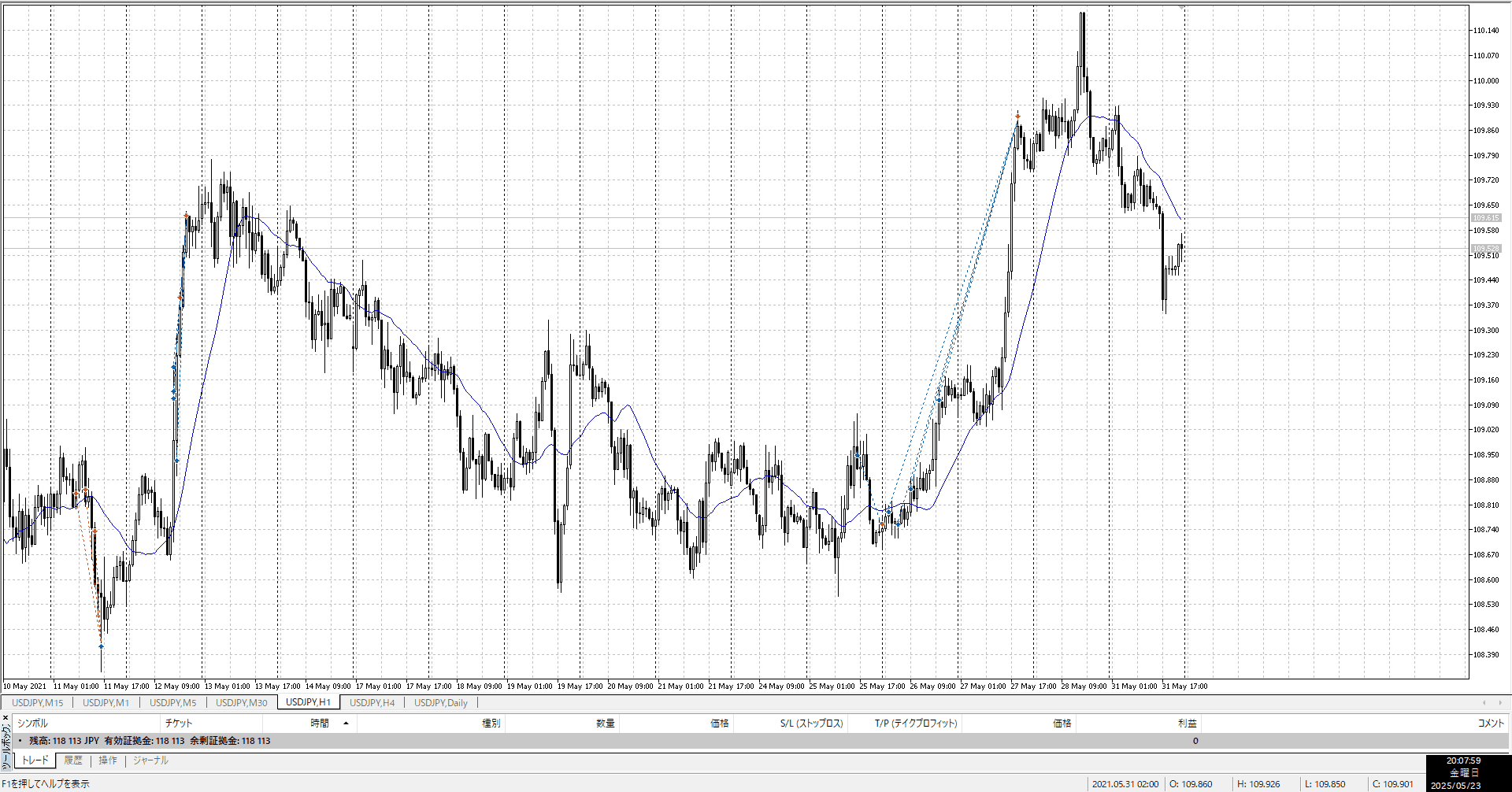Viewport: 1512px width, 792px height.
Task: Open the USDJPY,H4 chart tab
Action: [372, 702]
